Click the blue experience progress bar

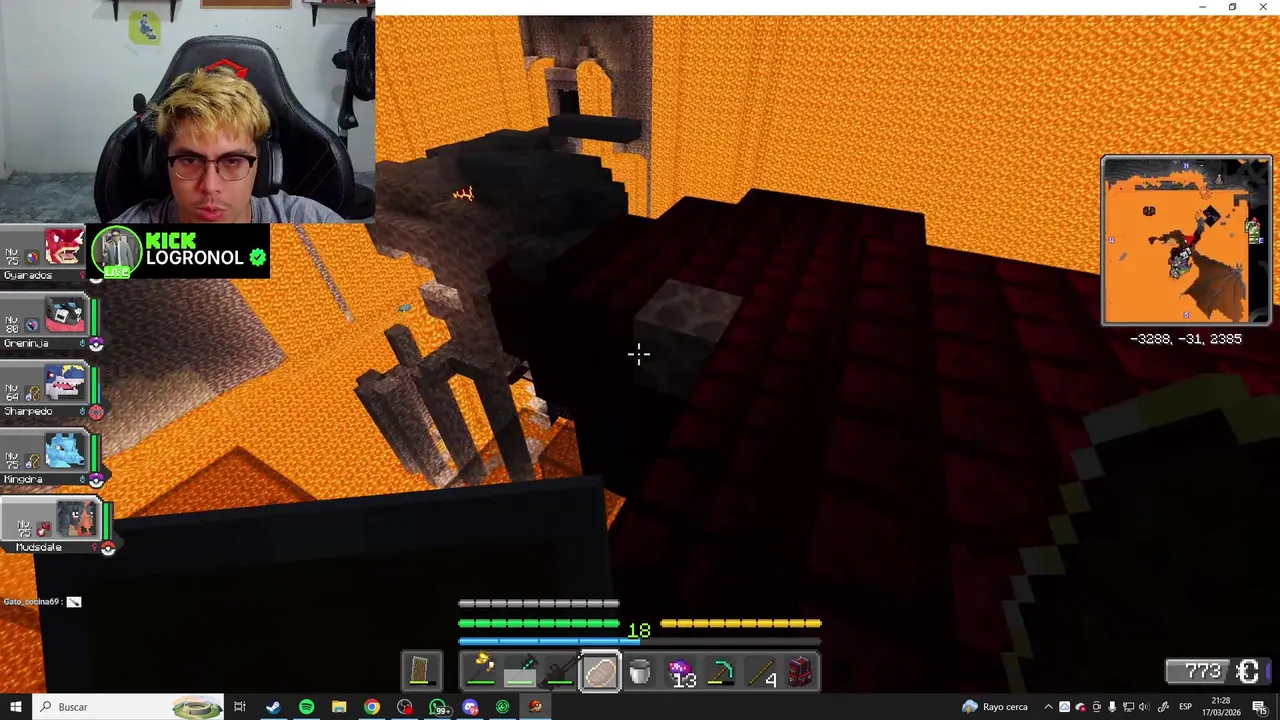point(639,642)
